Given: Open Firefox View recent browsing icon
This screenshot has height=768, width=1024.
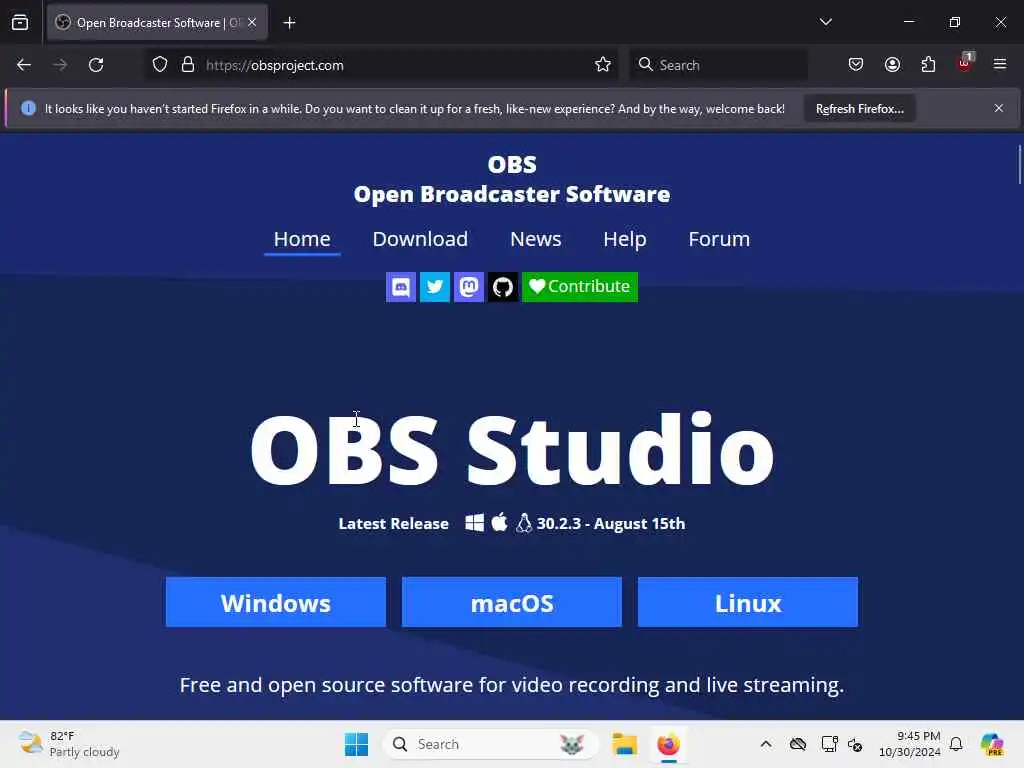Looking at the screenshot, I should pos(20,23).
